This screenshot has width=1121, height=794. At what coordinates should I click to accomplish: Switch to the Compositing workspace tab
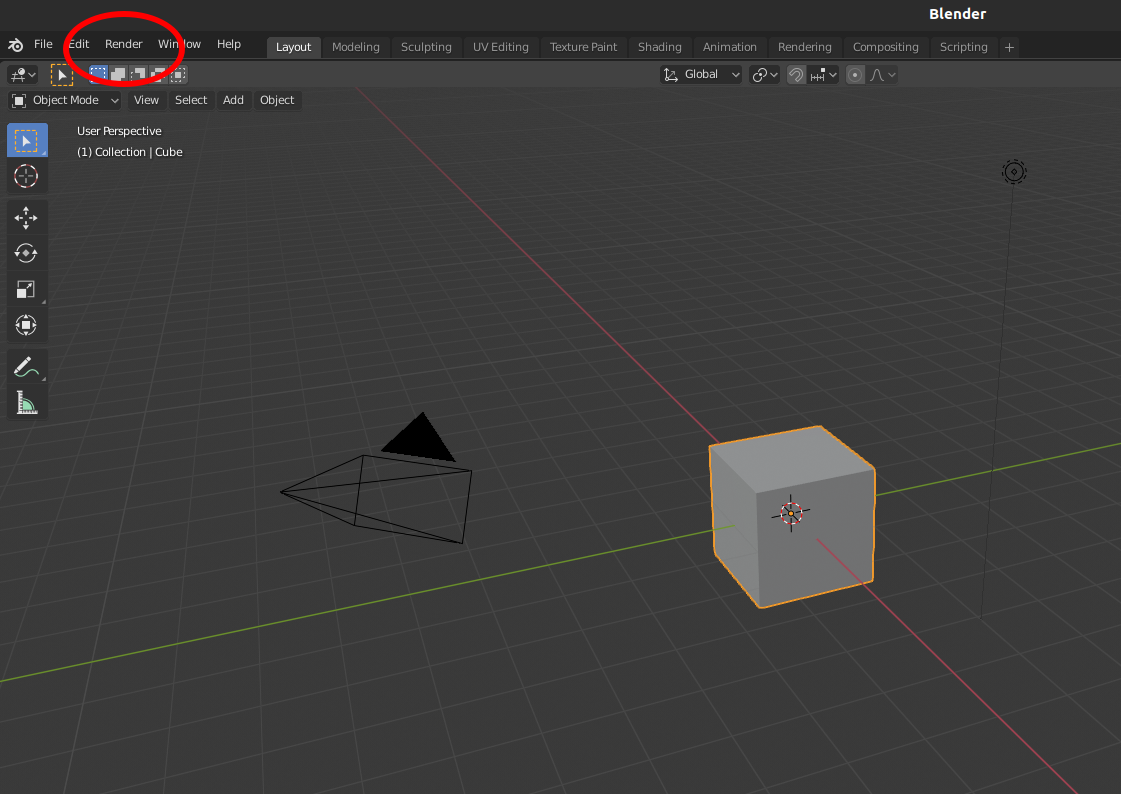point(885,47)
